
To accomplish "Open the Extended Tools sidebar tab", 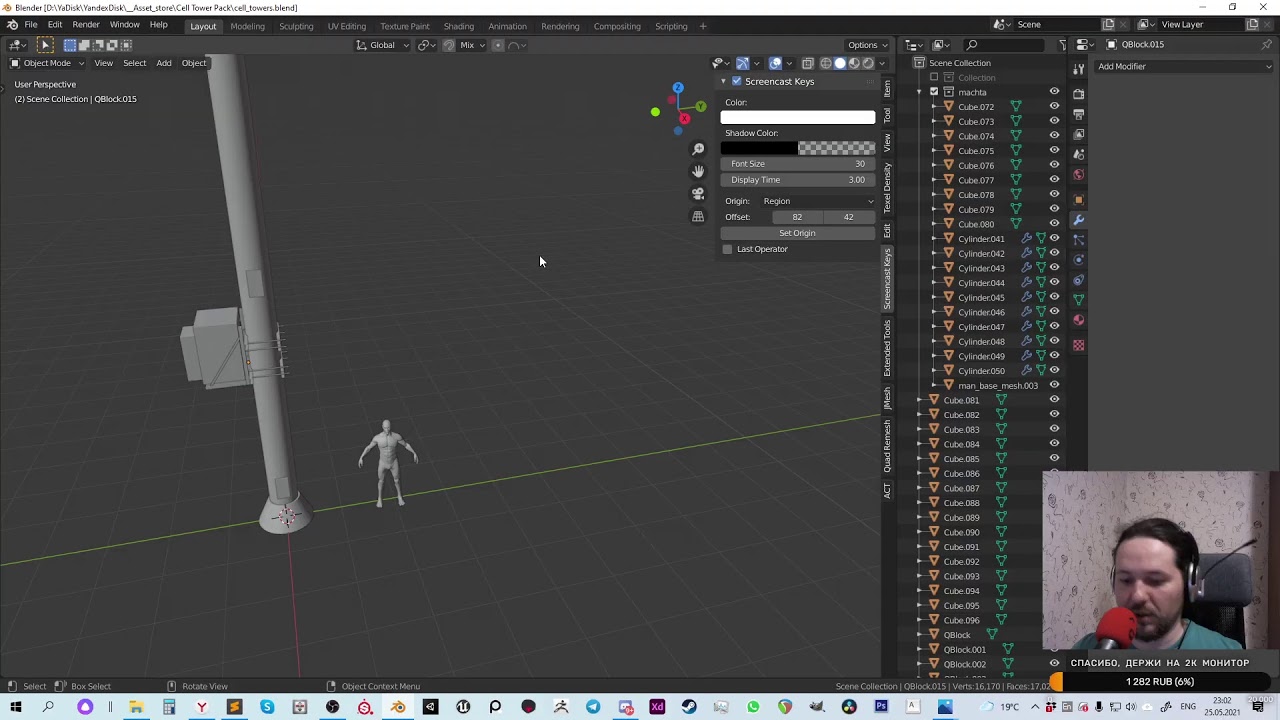I will point(887,348).
